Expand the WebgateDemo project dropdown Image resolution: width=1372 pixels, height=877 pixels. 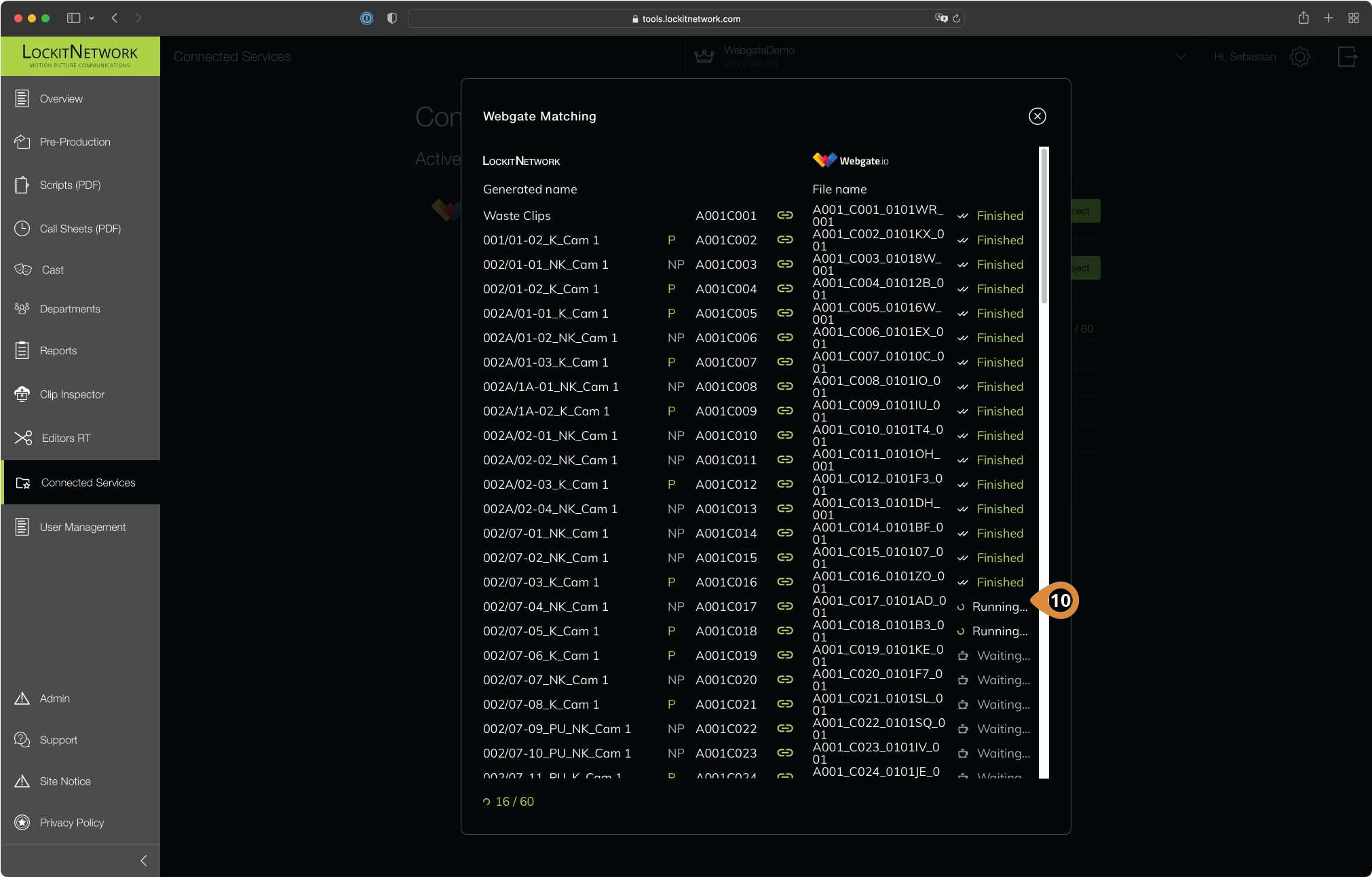[1181, 56]
